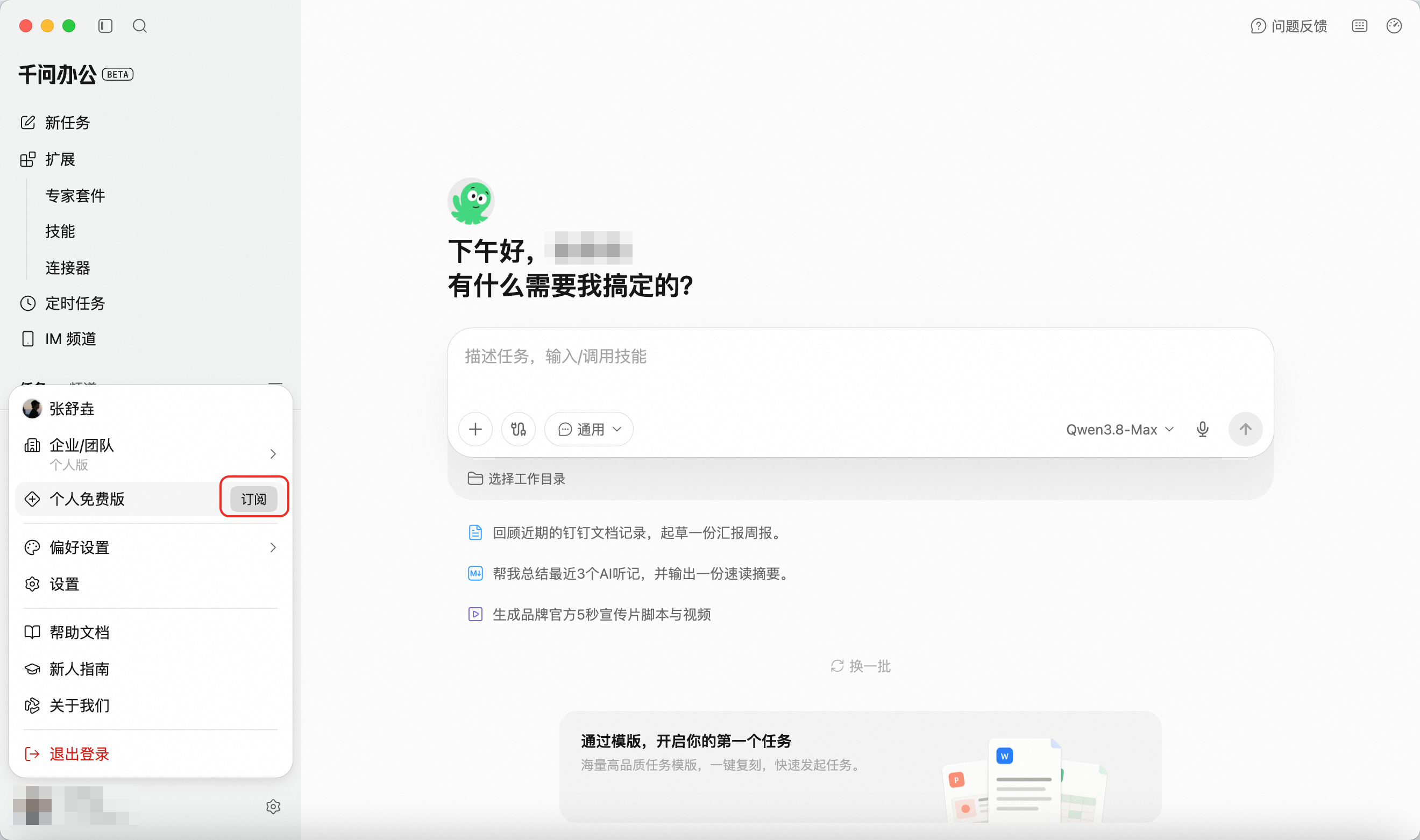Click 选择工作目录

click(x=516, y=479)
